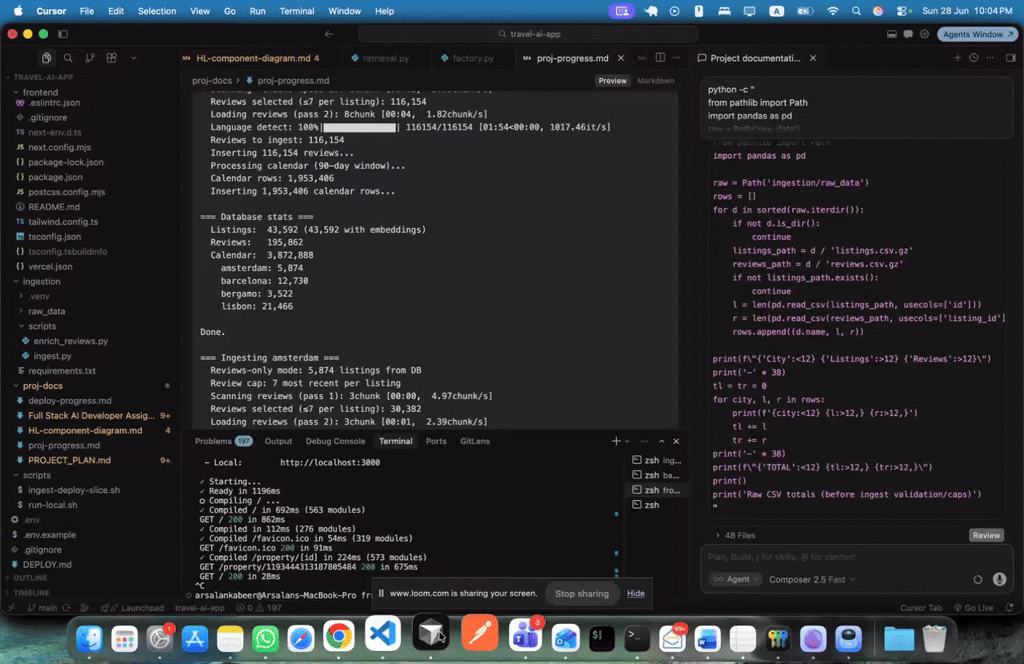Open enrich_reviews.py file
1024x664 pixels.
pyautogui.click(x=71, y=341)
